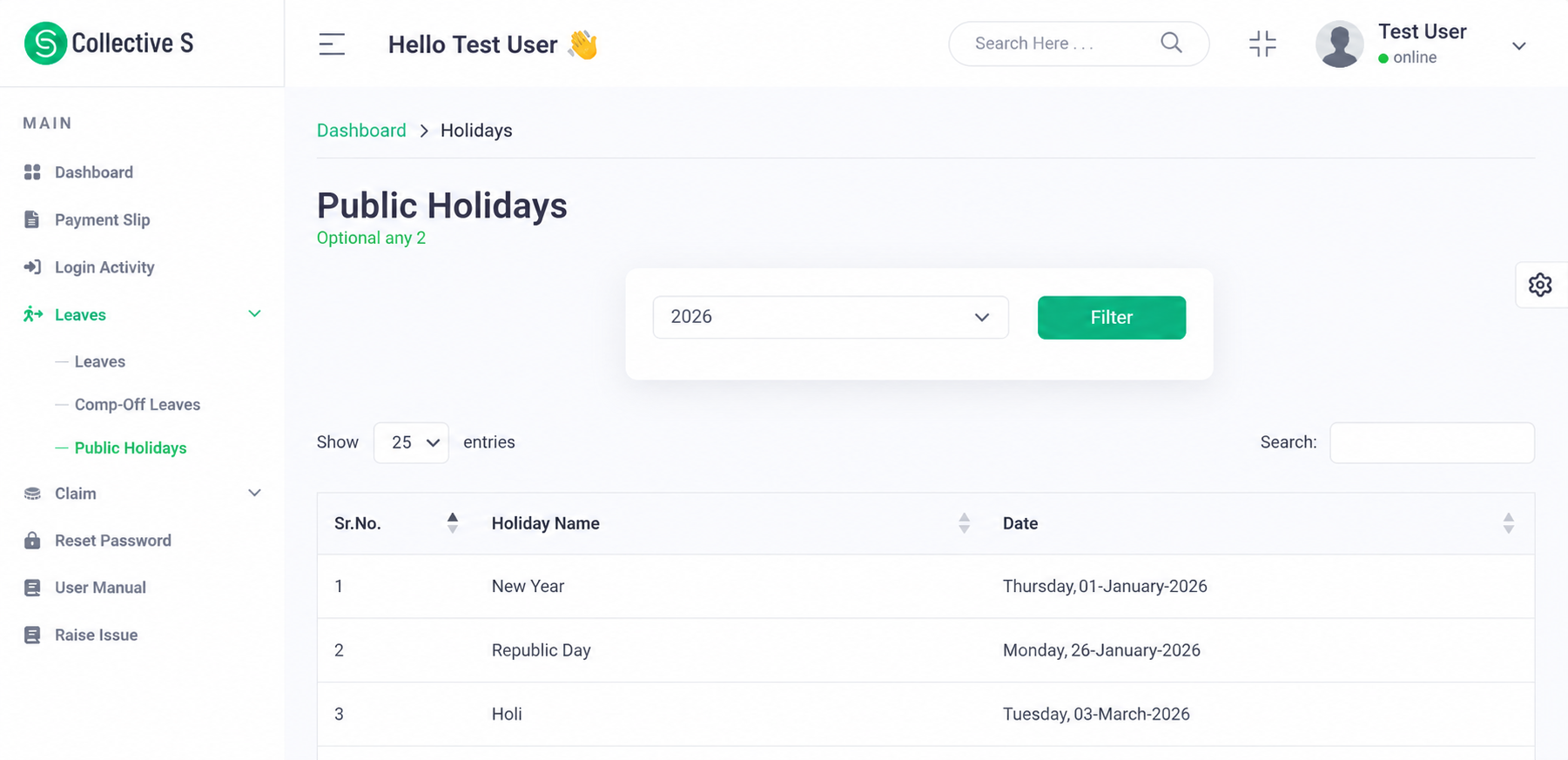Click the search magnifier icon

(x=1171, y=43)
